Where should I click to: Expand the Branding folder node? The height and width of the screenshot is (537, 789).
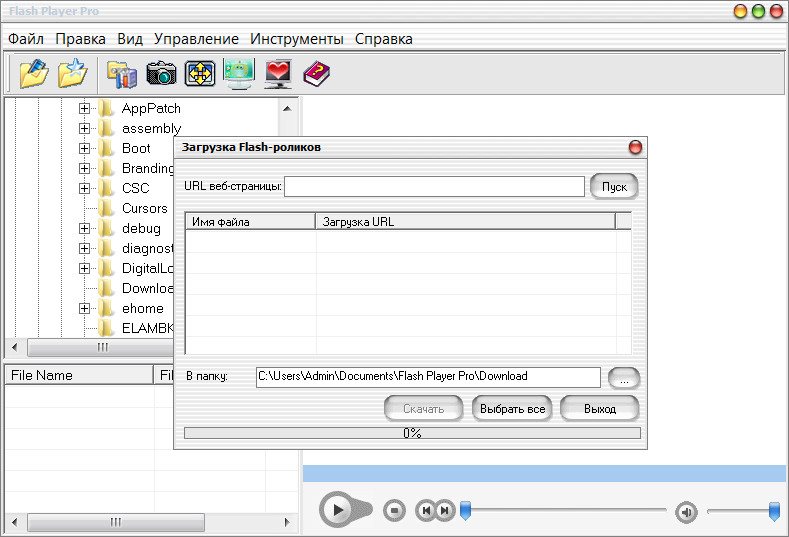pos(84,168)
